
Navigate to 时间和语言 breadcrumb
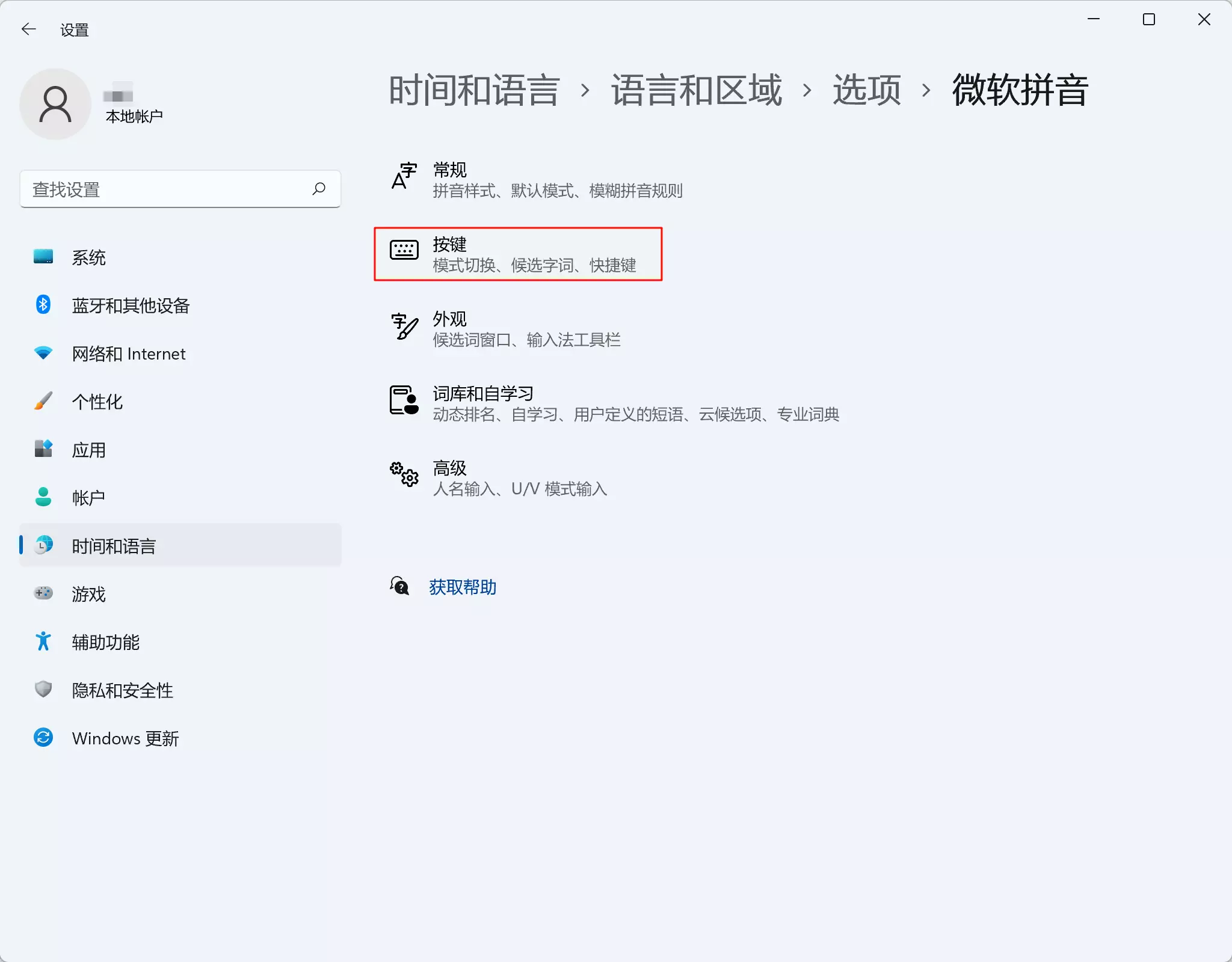pos(474,90)
